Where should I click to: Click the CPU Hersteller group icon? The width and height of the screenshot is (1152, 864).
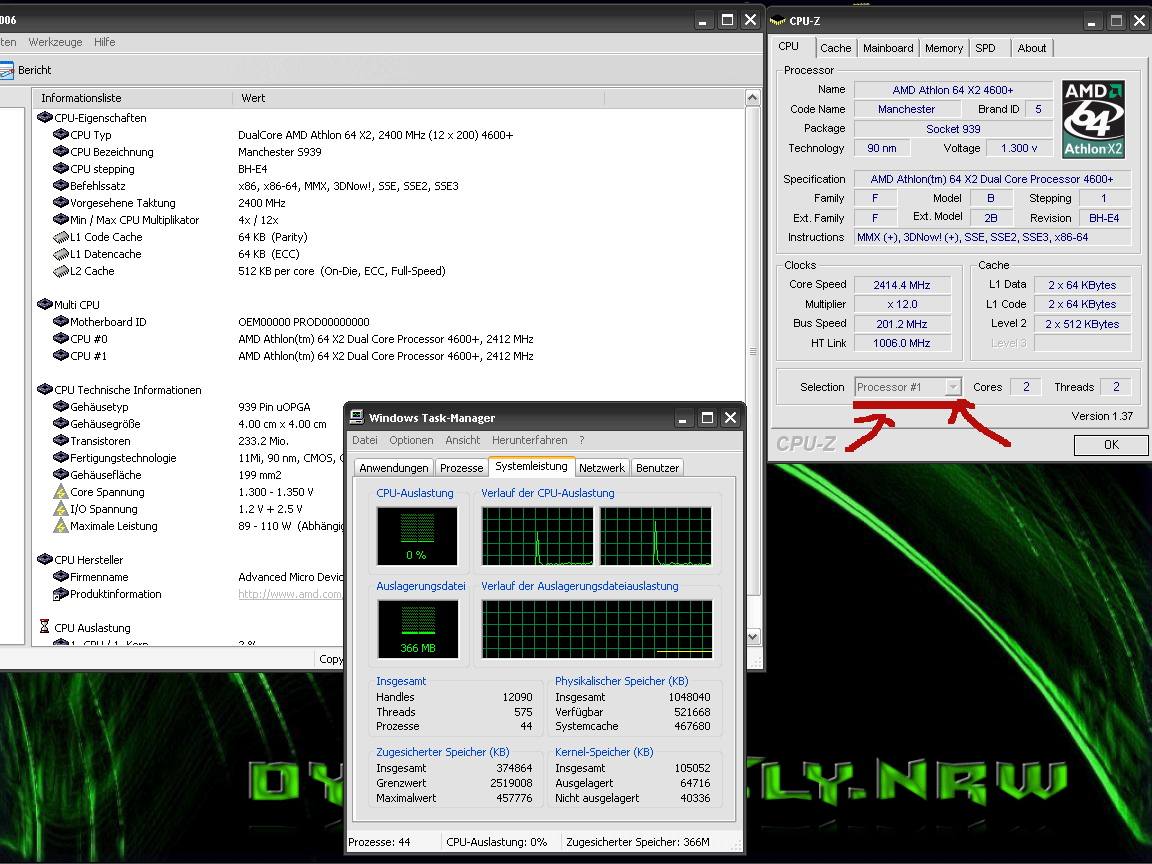click(x=44, y=559)
